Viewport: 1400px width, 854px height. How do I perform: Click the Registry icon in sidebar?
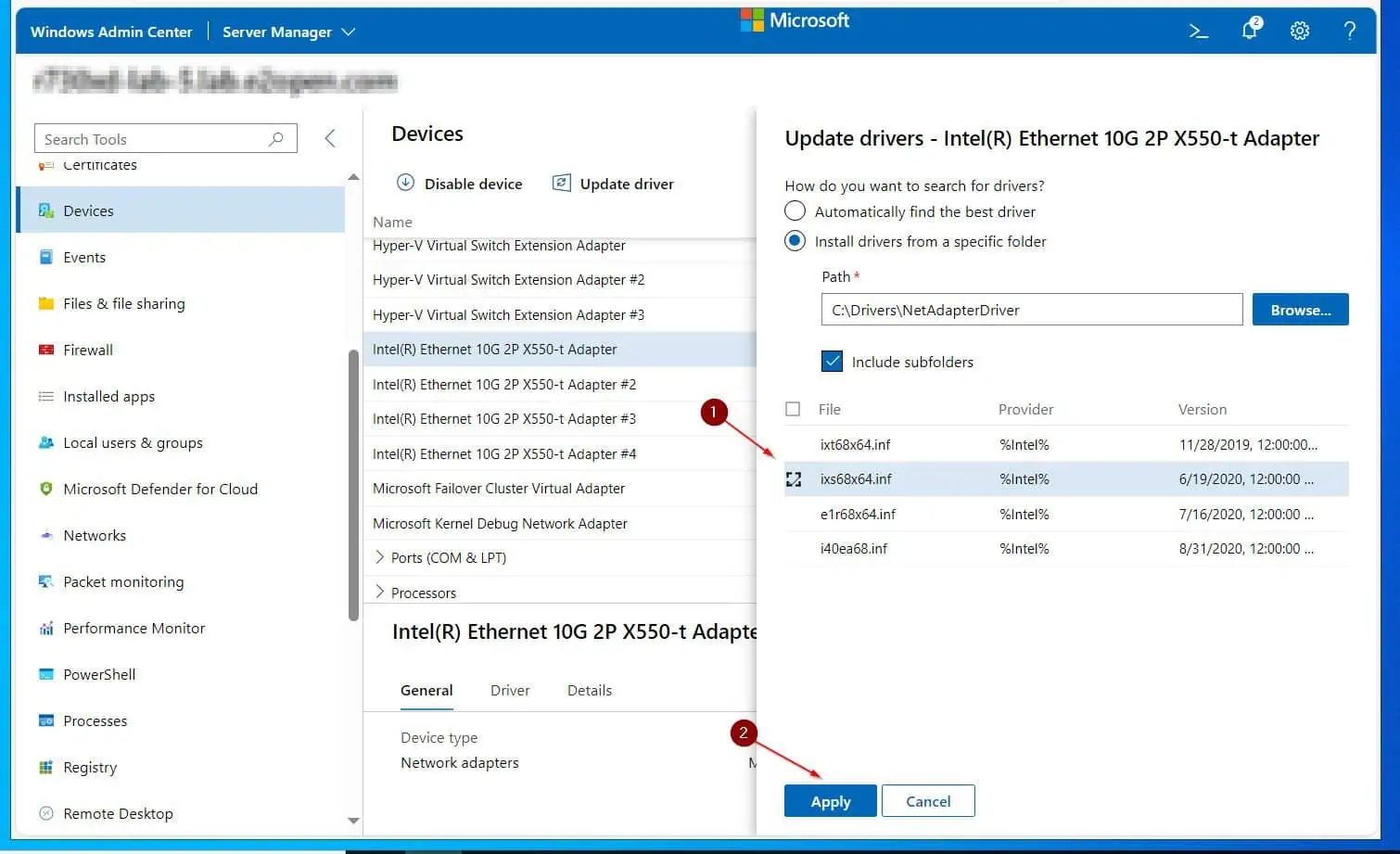(46, 767)
